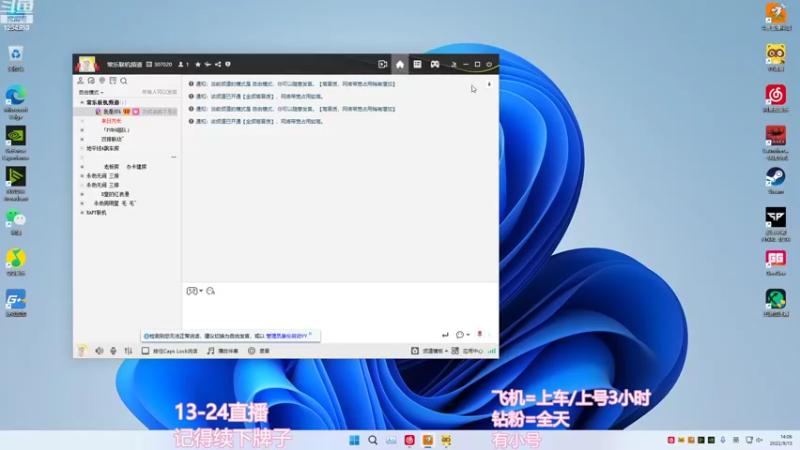Click the airplane icon in channel header

[x=208, y=65]
